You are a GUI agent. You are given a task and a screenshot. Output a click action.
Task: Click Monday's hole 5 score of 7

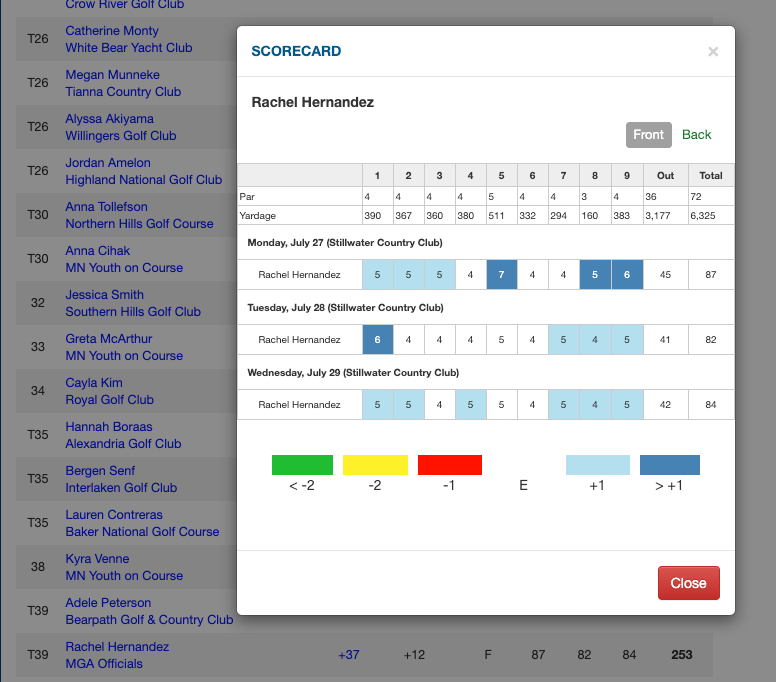[x=501, y=275]
